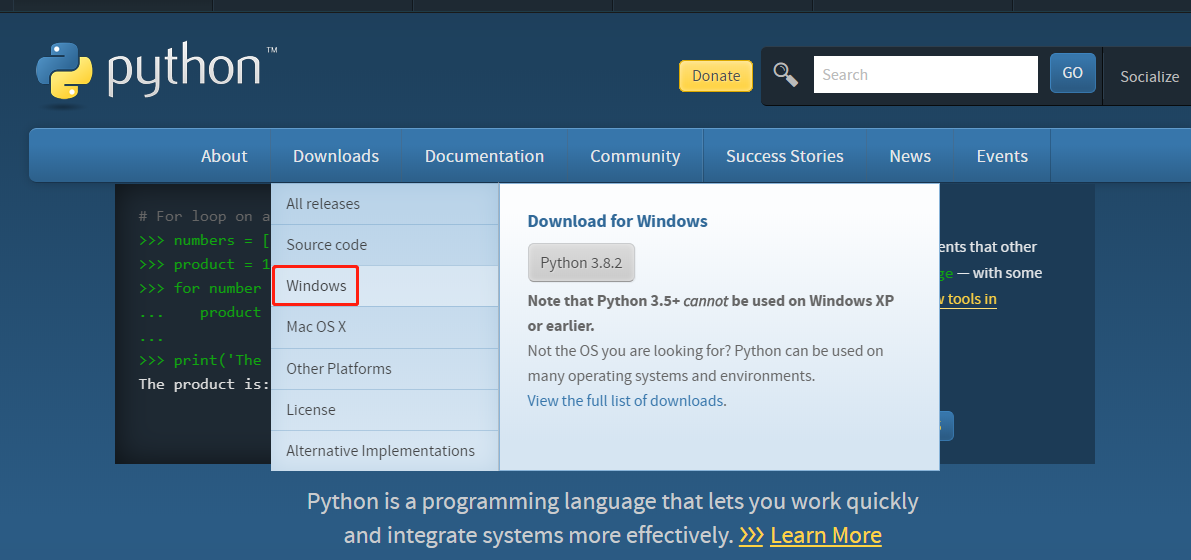Select All releases in Downloads dropdown
Image resolution: width=1191 pixels, height=560 pixels.
click(x=384, y=204)
